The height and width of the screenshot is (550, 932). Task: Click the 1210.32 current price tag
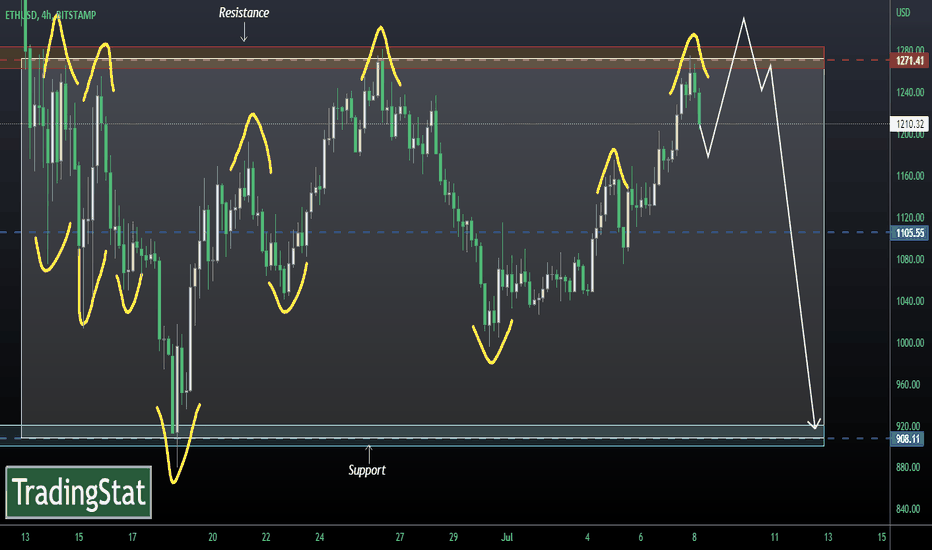point(909,124)
